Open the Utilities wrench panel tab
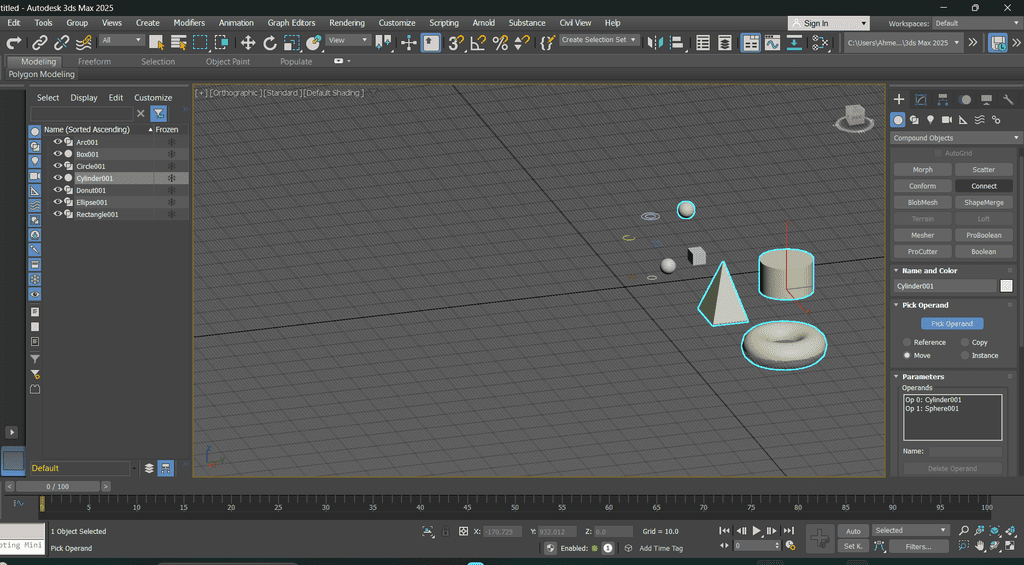 pos(1008,99)
